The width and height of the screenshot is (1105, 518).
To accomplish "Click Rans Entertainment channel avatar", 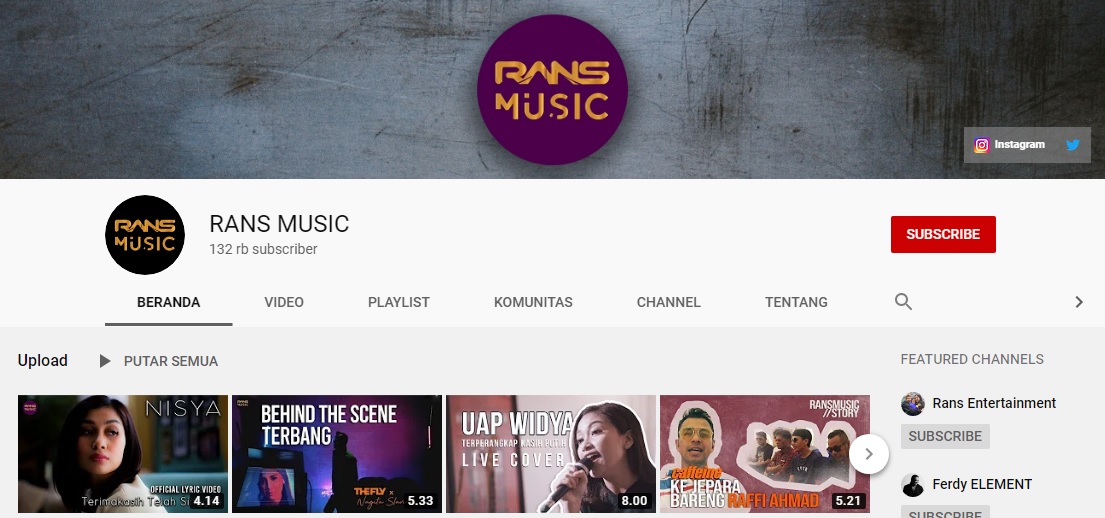I will 913,404.
